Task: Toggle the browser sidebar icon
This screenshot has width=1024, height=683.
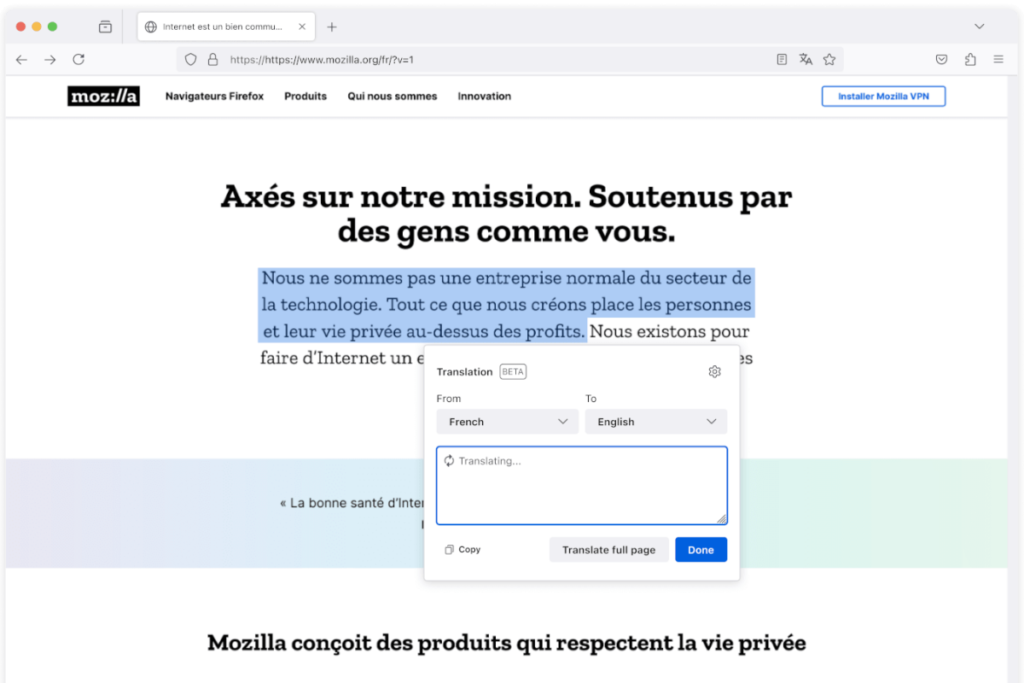Action: [105, 27]
